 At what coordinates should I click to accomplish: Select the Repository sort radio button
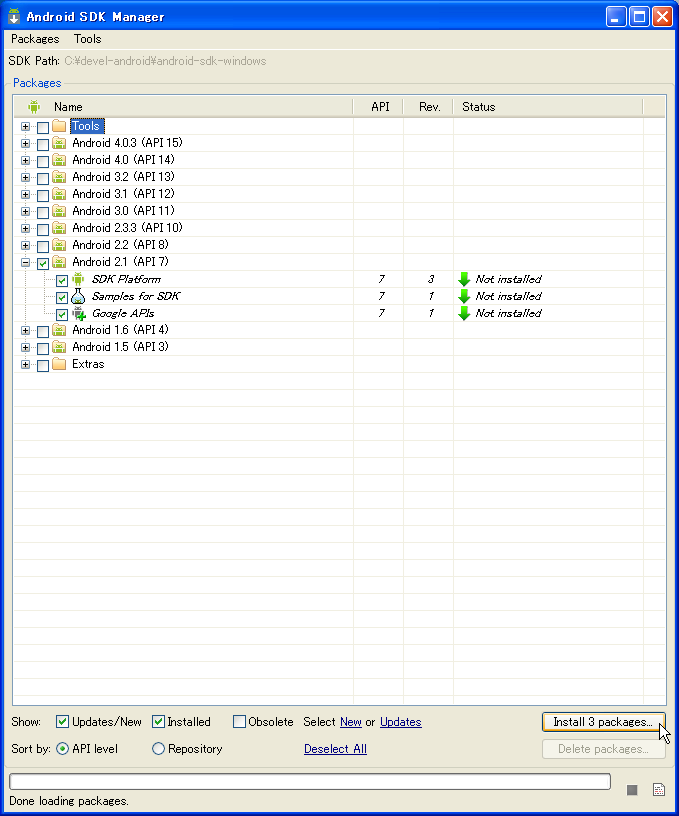point(158,749)
